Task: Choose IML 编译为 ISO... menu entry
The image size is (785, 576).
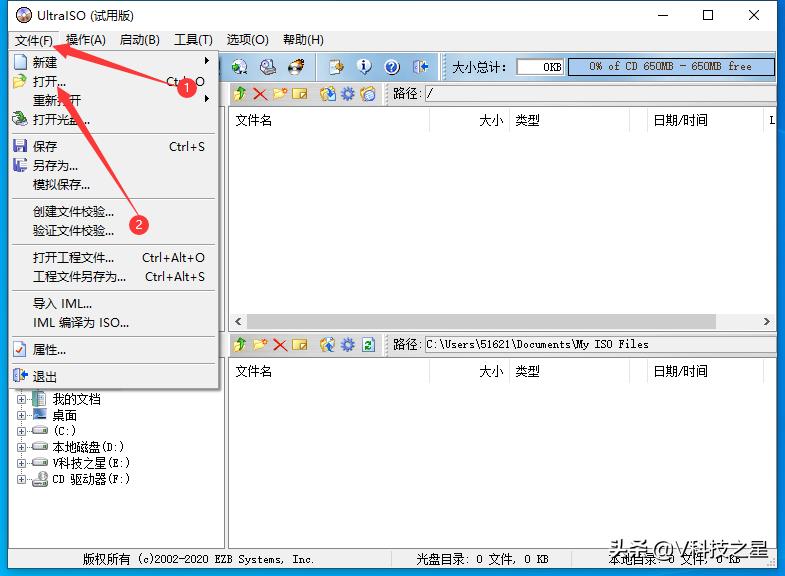Action: pos(114,322)
